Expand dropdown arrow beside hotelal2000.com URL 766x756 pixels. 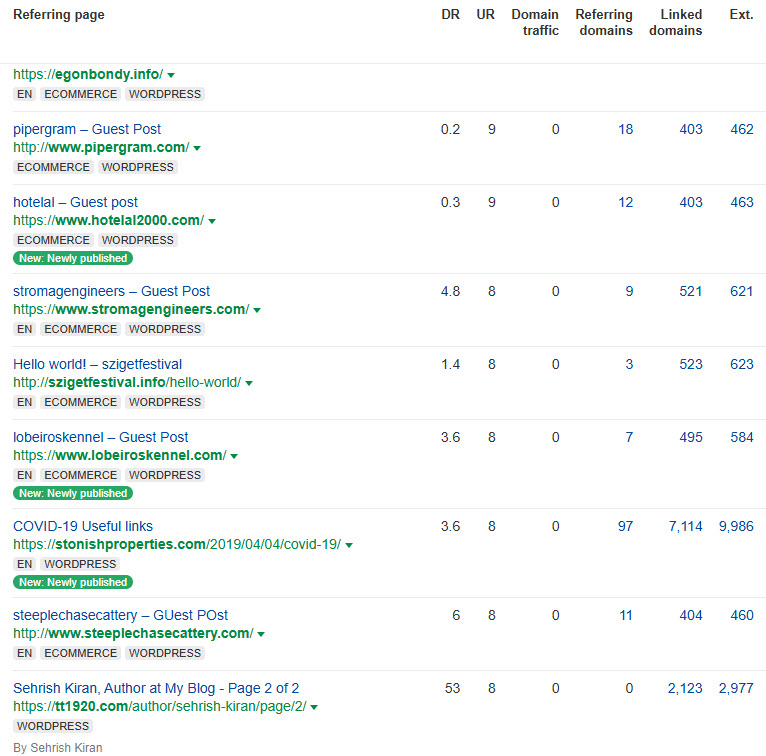212,221
